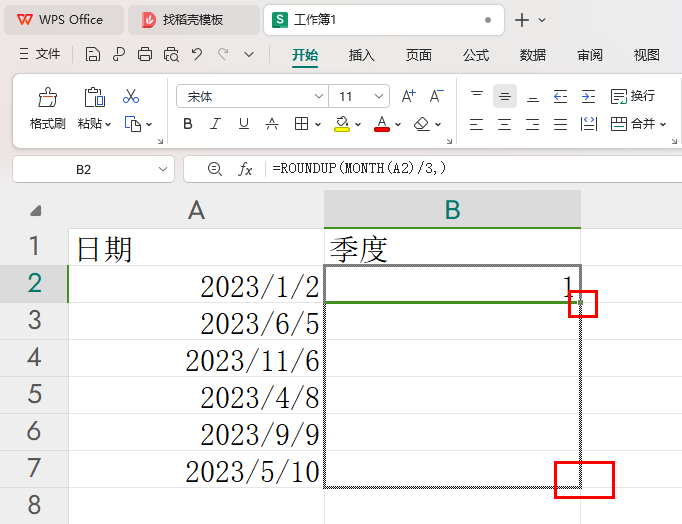Click the Wrap Text (换行) button
The height and width of the screenshot is (524, 682).
pos(632,96)
